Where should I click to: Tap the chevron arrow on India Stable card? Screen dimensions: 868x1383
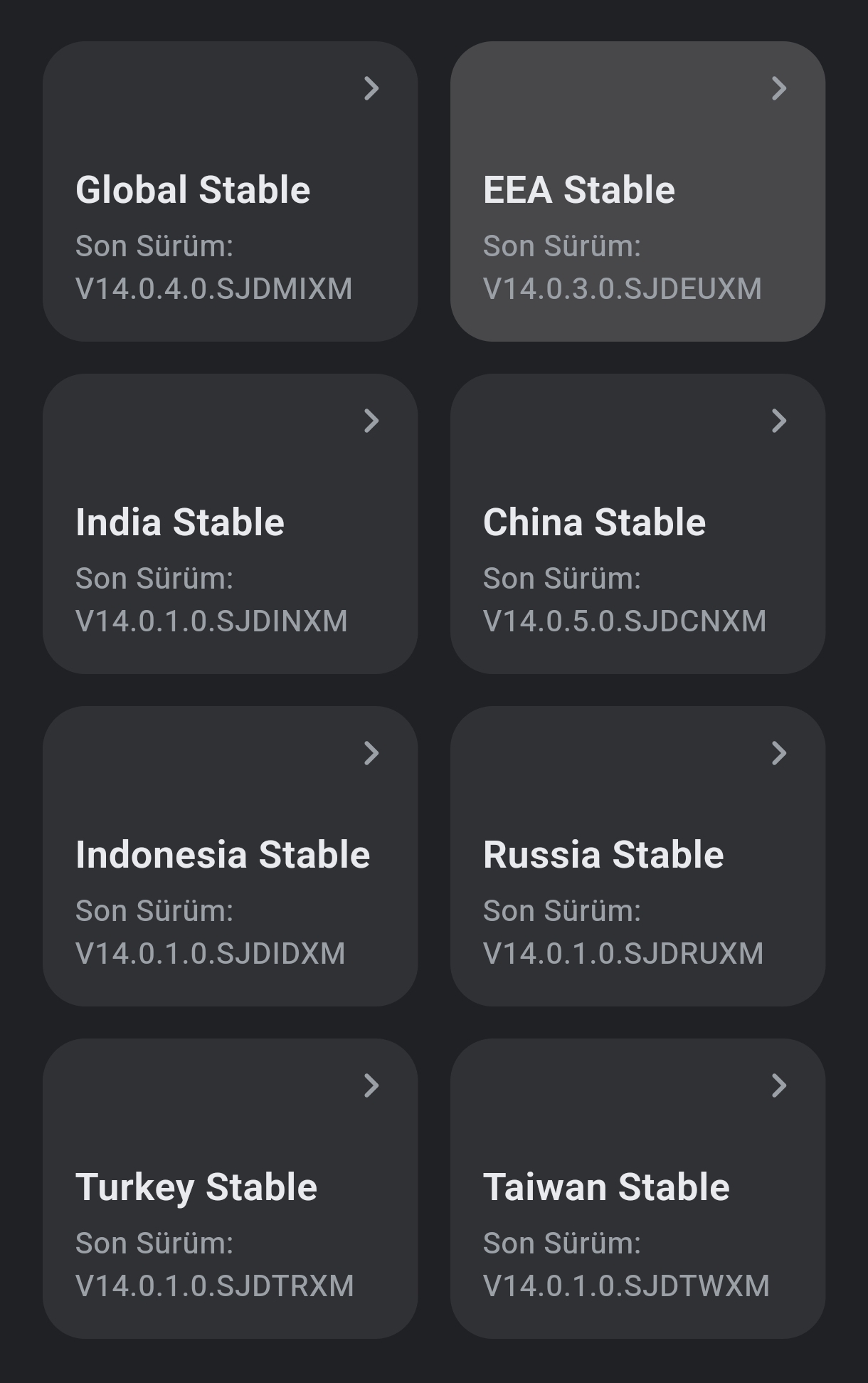tap(371, 421)
